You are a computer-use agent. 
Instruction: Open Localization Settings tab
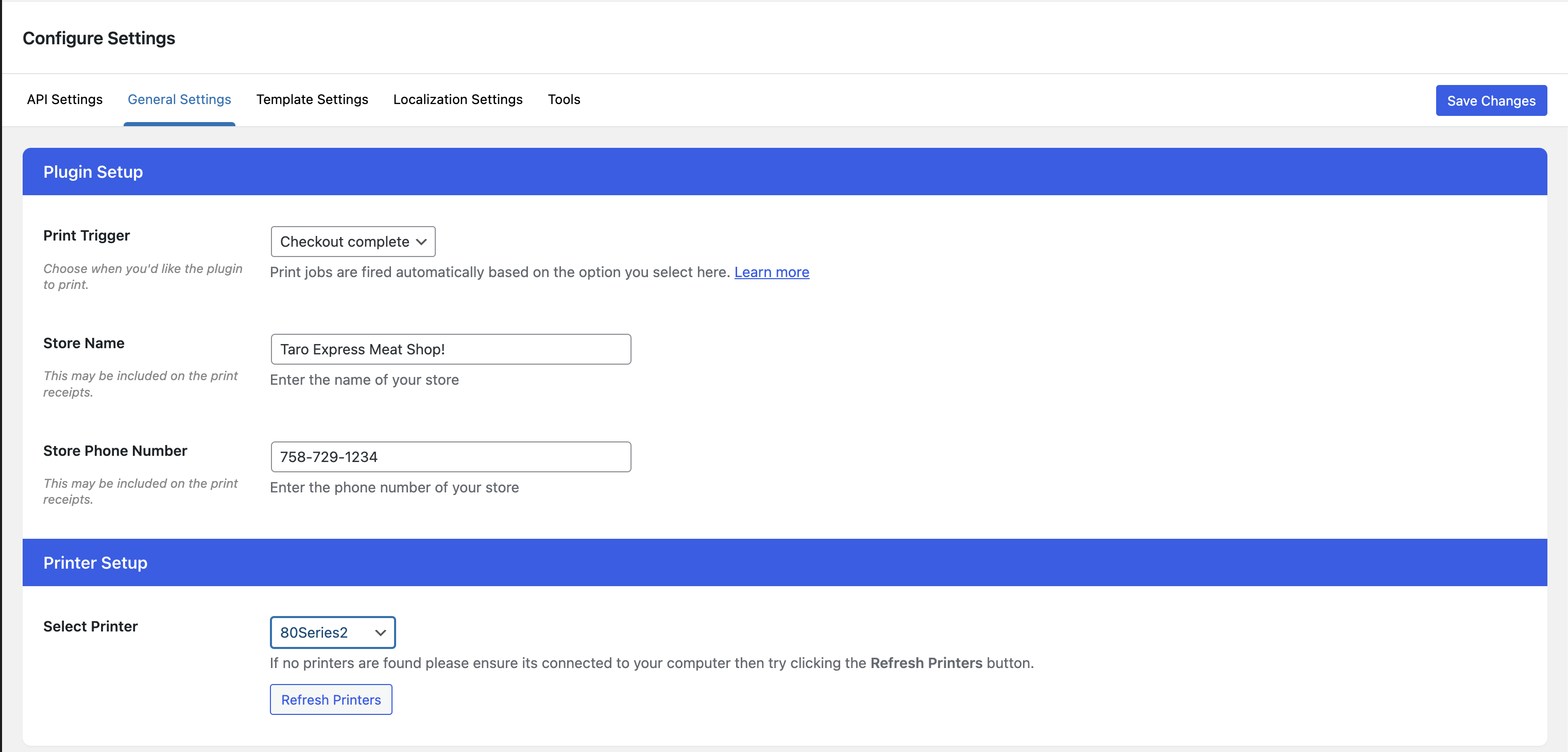[x=457, y=99]
